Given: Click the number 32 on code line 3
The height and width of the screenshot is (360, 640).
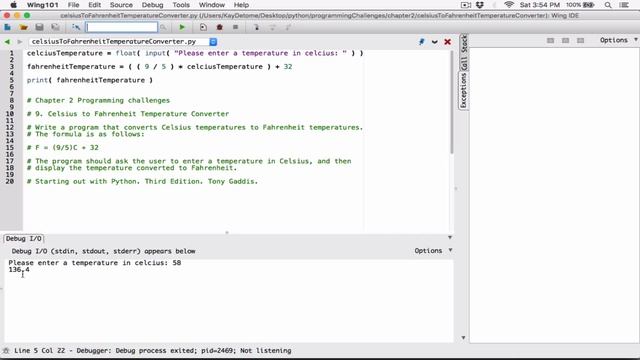Looking at the screenshot, I should [288, 67].
